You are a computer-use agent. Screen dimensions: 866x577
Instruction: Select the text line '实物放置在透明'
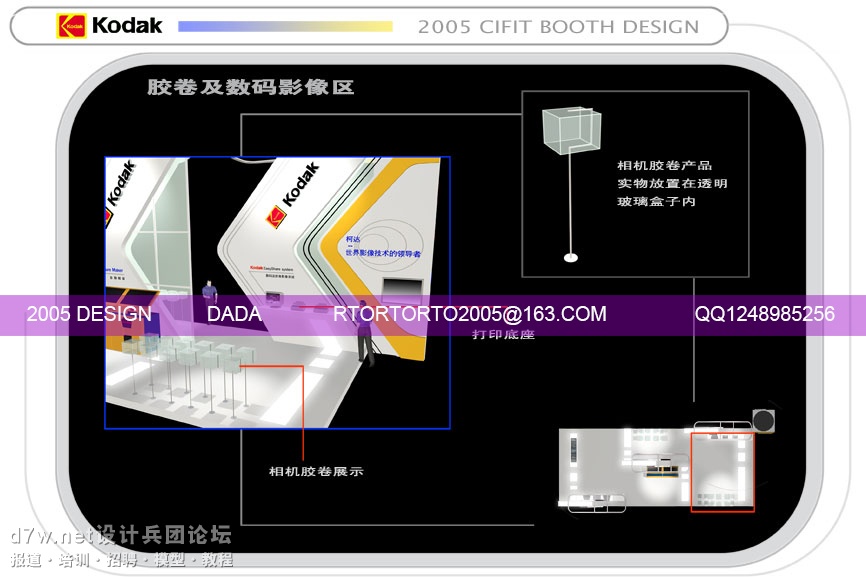(672, 183)
